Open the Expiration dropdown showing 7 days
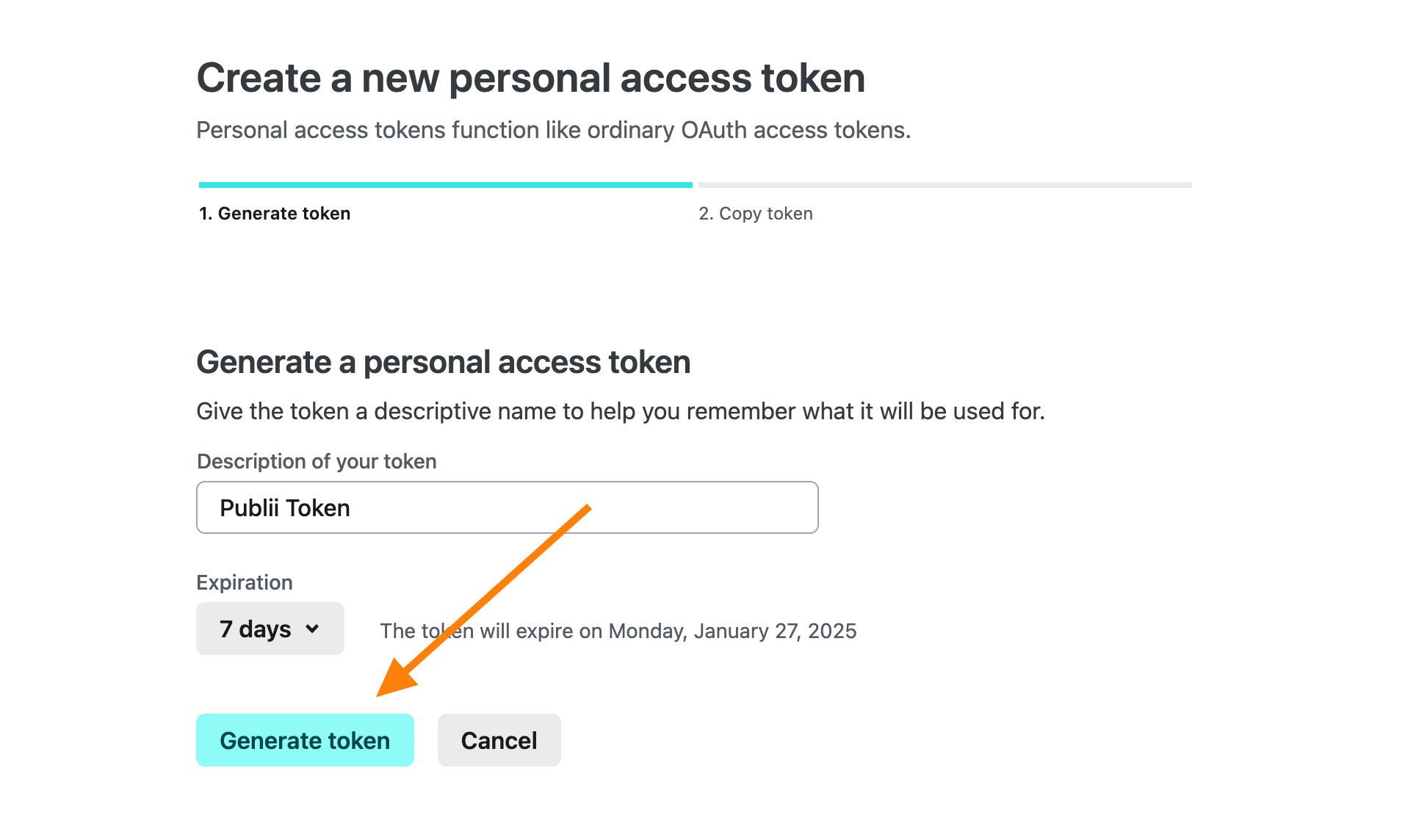Screen dimensions: 1419x840 coord(270,629)
